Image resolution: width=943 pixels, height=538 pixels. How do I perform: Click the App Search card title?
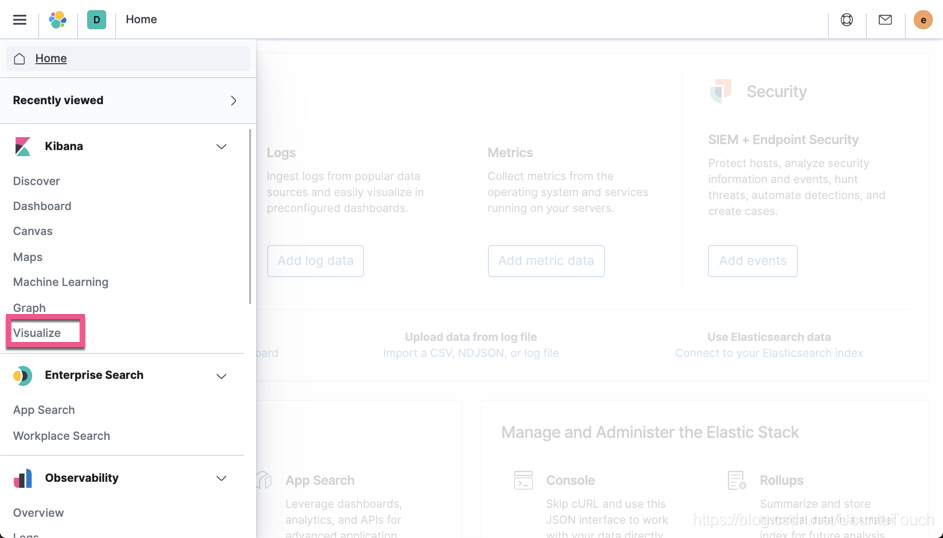[x=320, y=480]
